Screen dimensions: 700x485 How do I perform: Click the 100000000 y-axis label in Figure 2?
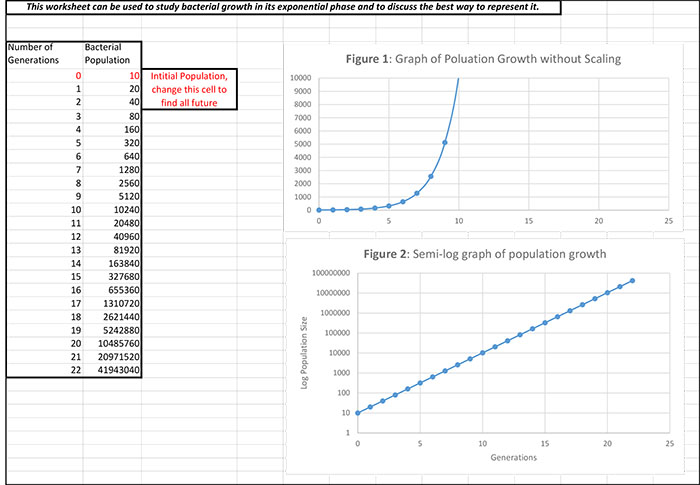tap(324, 273)
